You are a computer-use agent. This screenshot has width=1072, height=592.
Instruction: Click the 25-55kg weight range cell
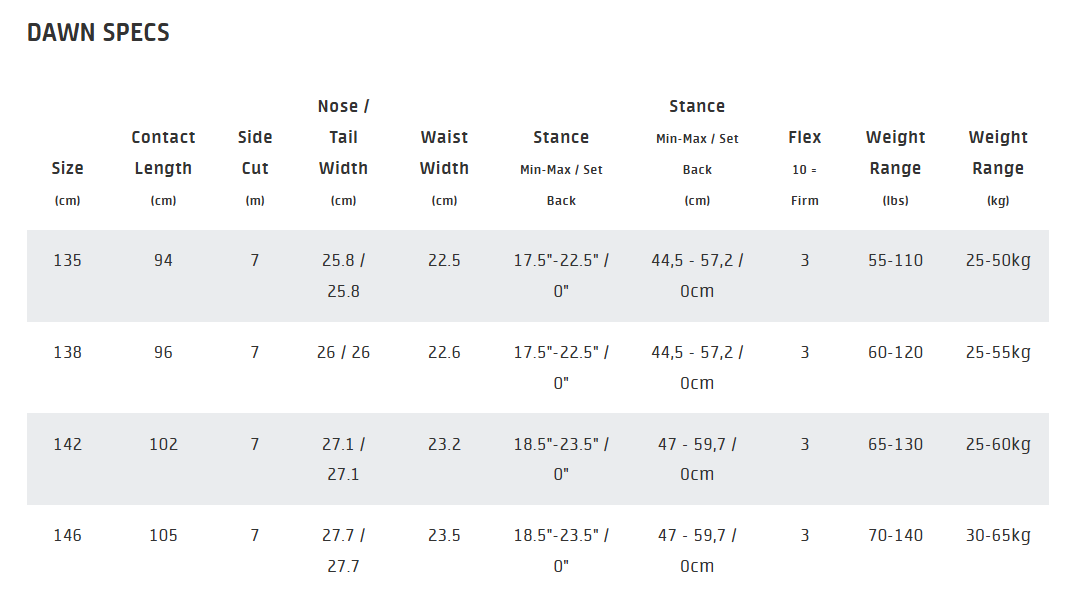998,353
